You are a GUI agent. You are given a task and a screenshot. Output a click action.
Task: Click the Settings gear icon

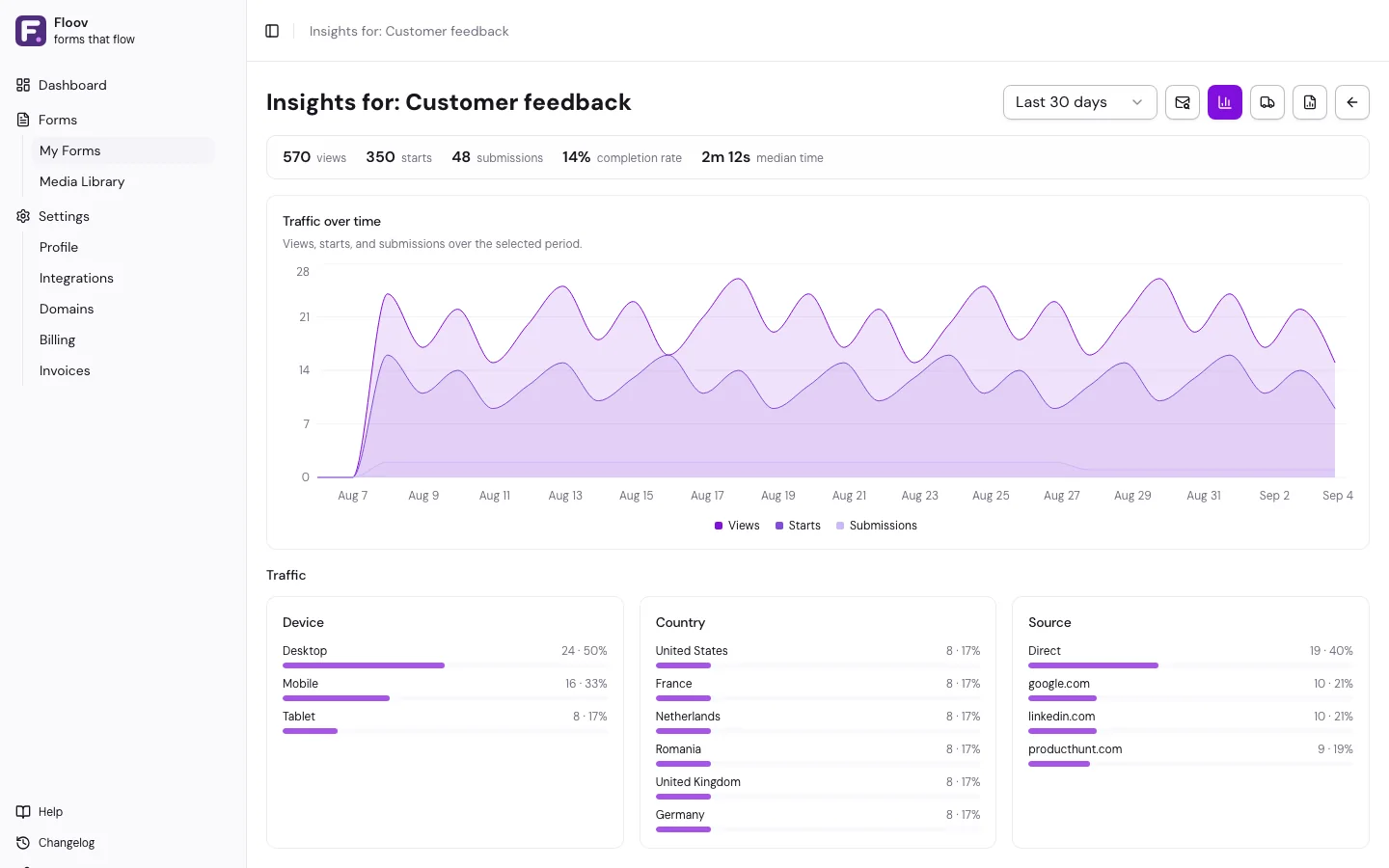point(23,216)
